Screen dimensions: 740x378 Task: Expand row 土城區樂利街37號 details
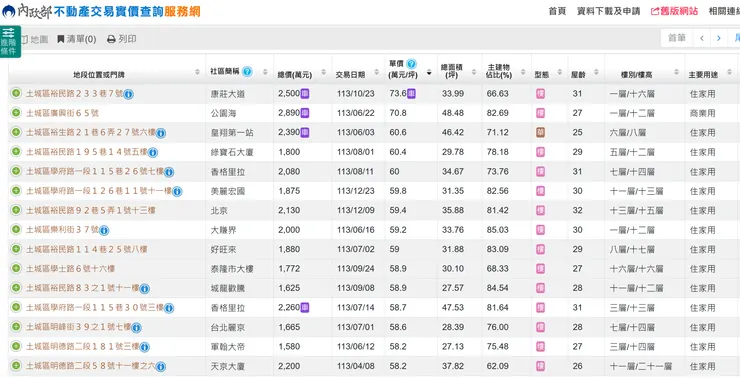pos(16,229)
